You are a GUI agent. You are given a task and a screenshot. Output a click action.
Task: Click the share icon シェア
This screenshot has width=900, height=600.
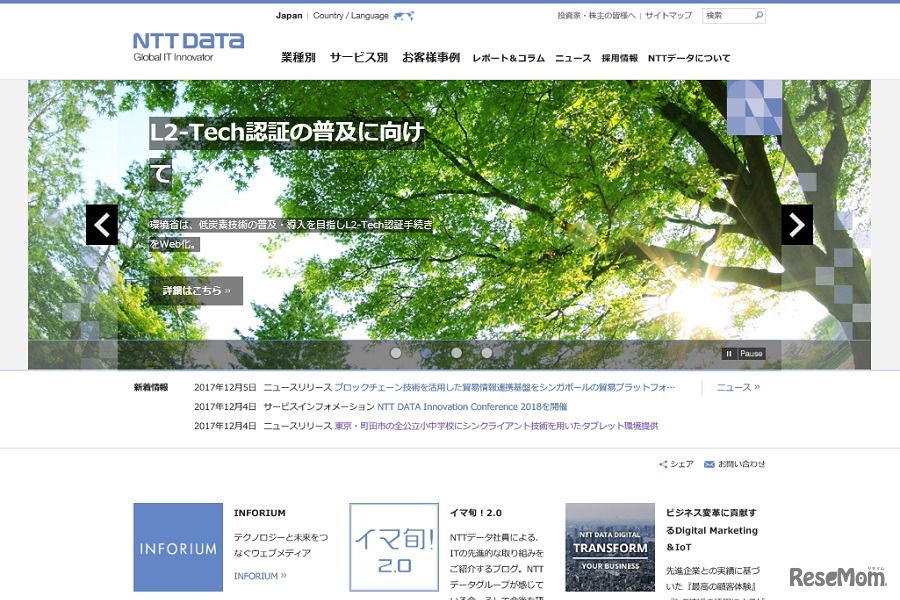pyautogui.click(x=676, y=464)
